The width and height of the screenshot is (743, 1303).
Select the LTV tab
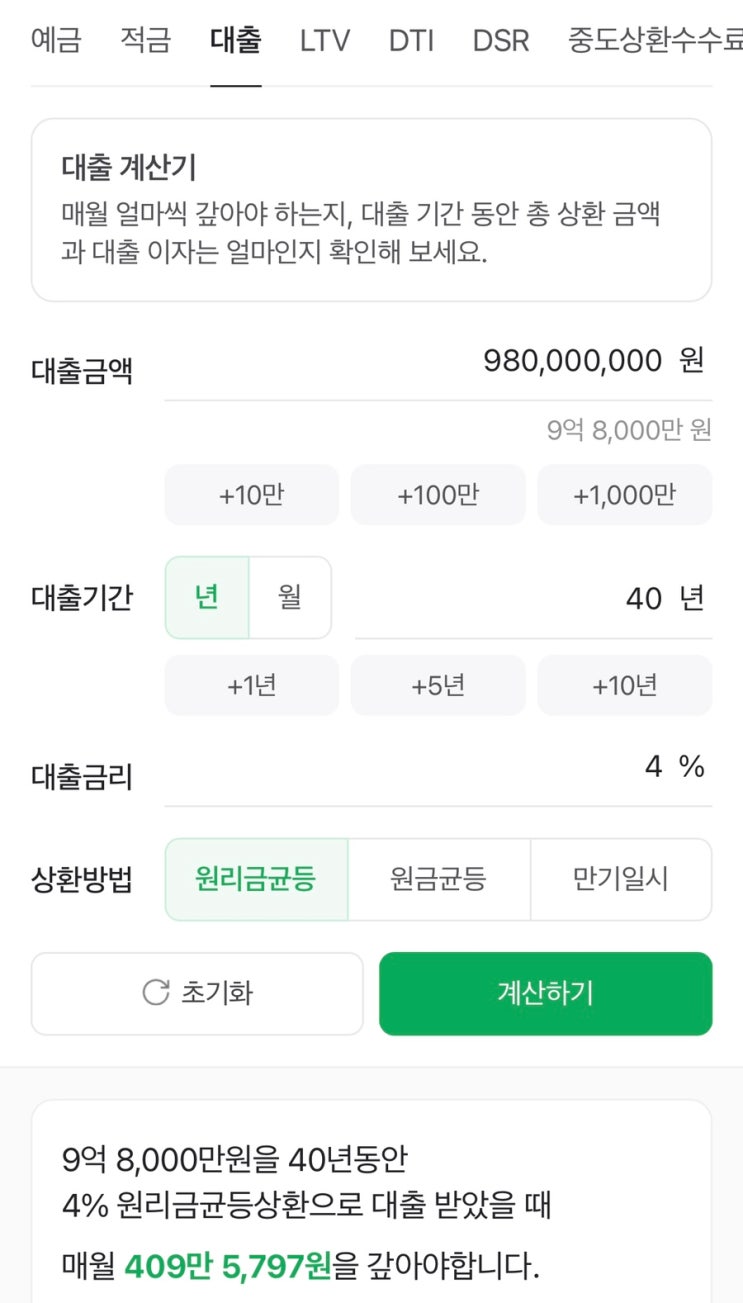tap(325, 41)
